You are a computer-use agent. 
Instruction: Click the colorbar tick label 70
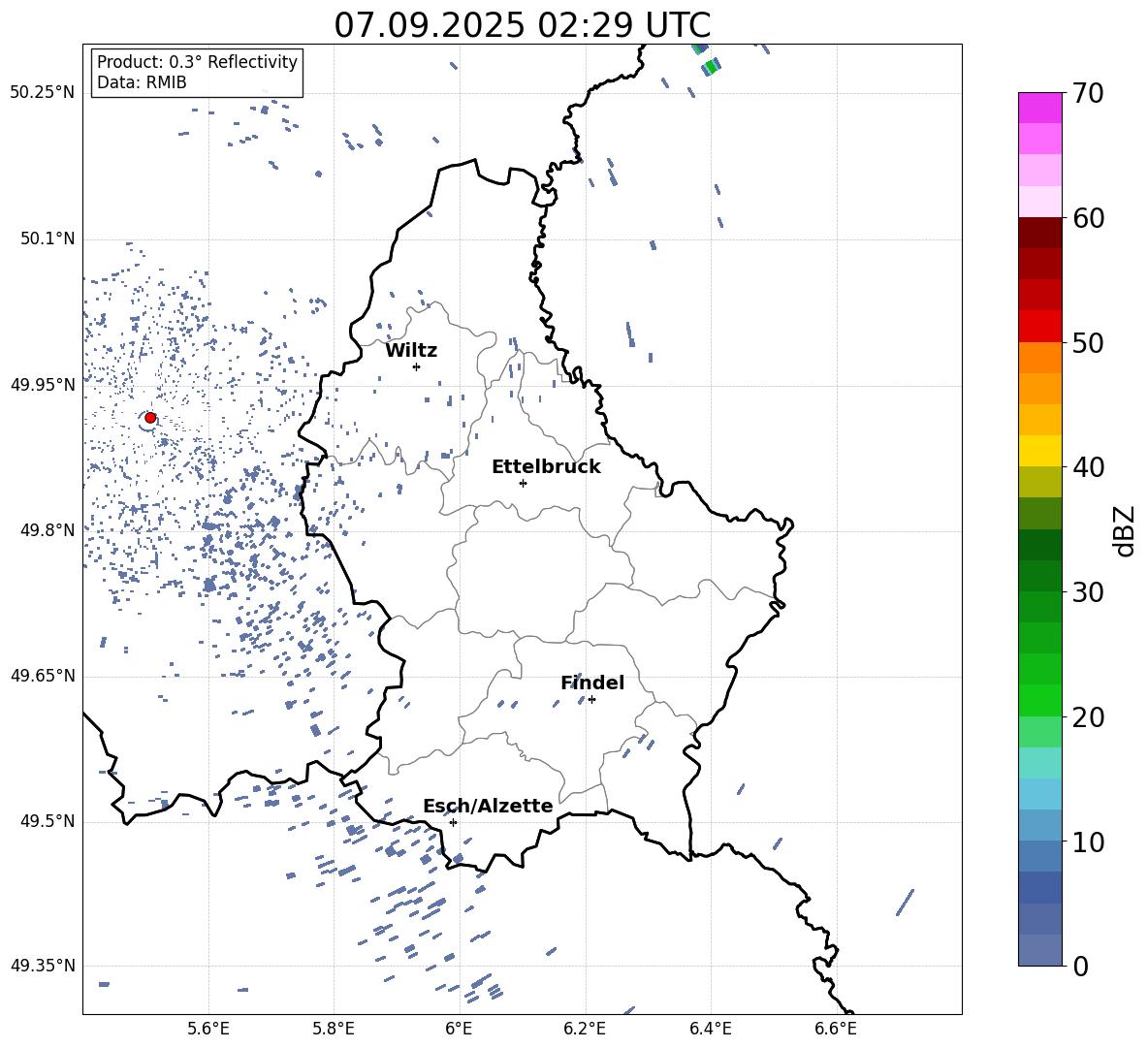(1087, 94)
